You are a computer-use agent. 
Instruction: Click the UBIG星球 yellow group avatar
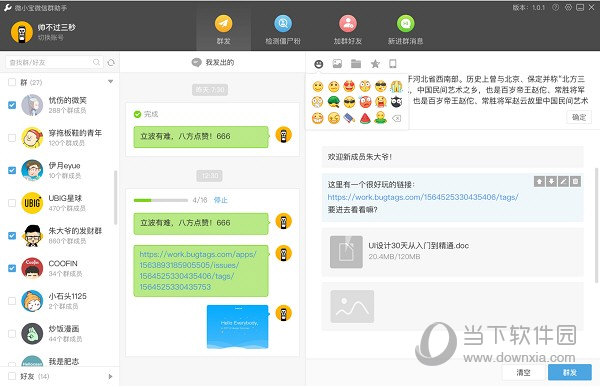[32, 203]
